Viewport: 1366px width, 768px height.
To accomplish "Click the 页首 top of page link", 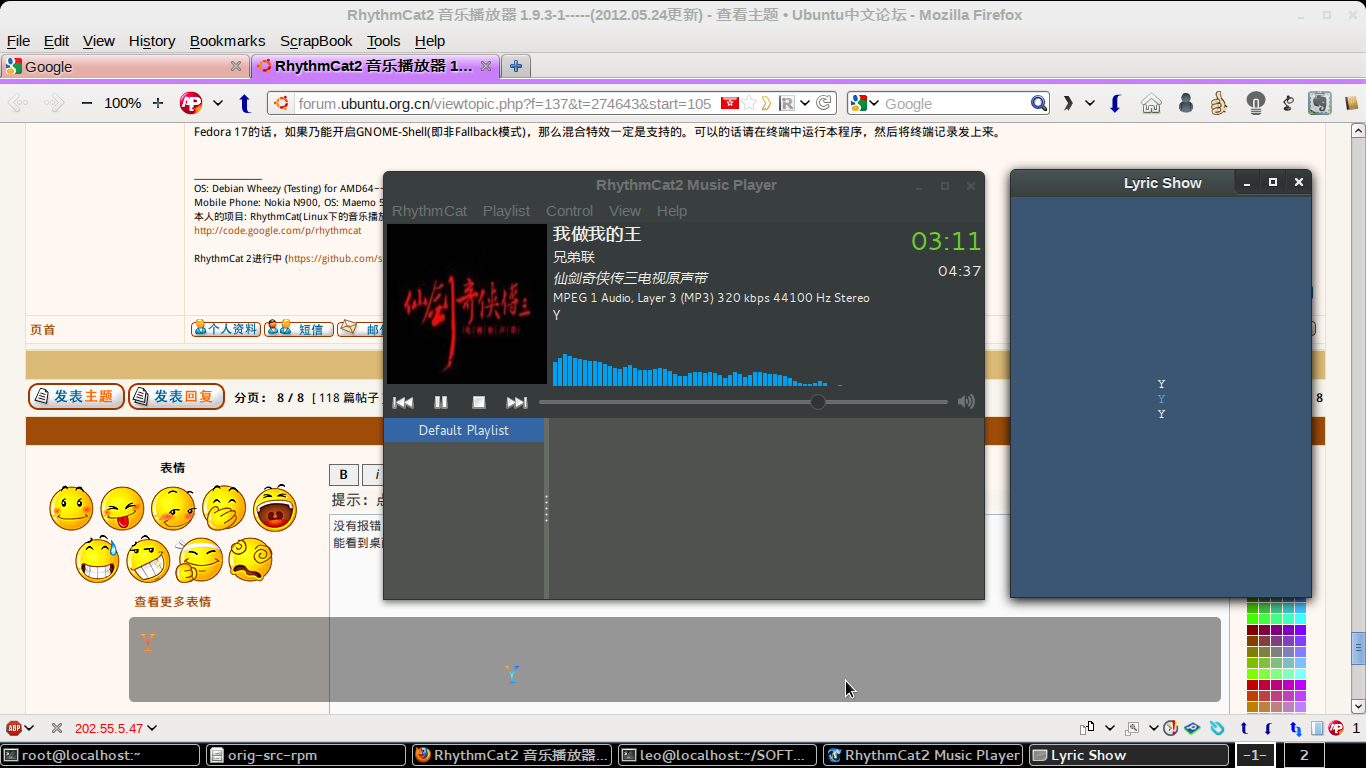I will coord(43,329).
